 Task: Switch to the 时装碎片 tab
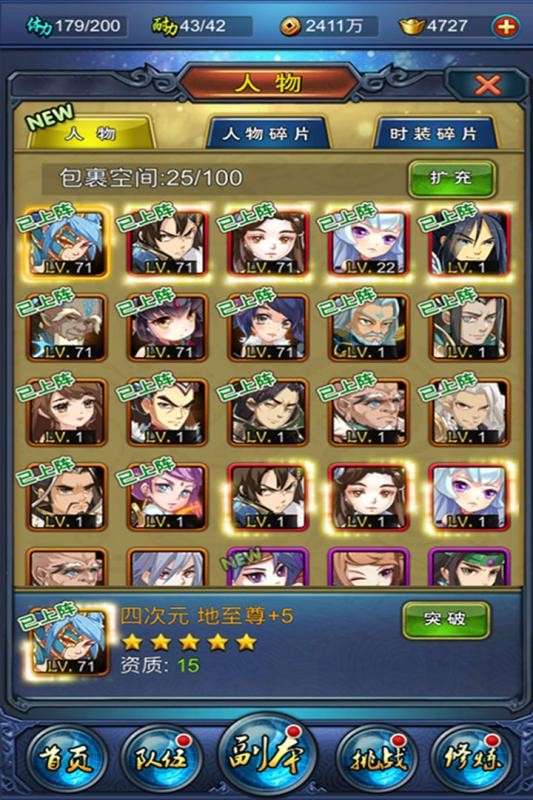tap(434, 134)
